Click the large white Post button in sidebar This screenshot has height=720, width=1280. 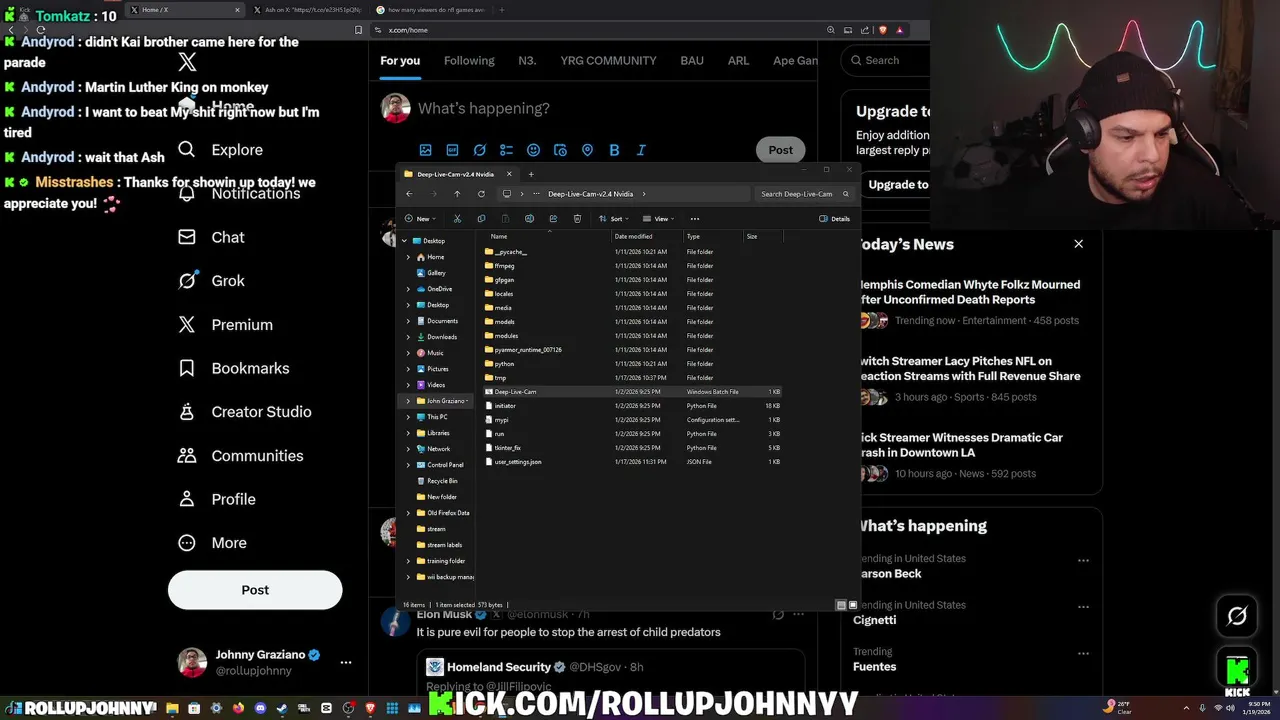tap(255, 590)
